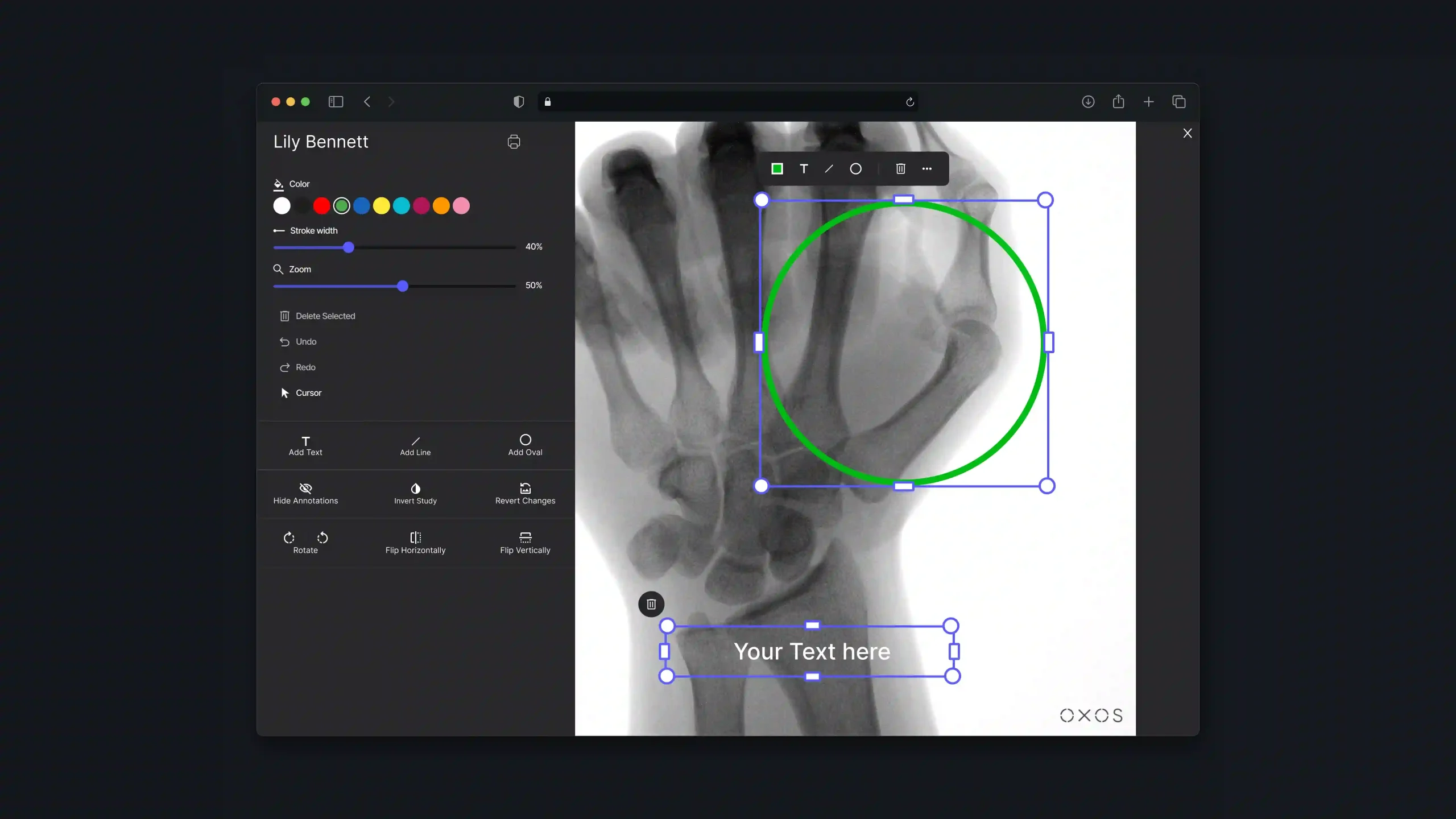This screenshot has width=1456, height=819.
Task: Delete the text annotation with round trash button
Action: tap(651, 604)
